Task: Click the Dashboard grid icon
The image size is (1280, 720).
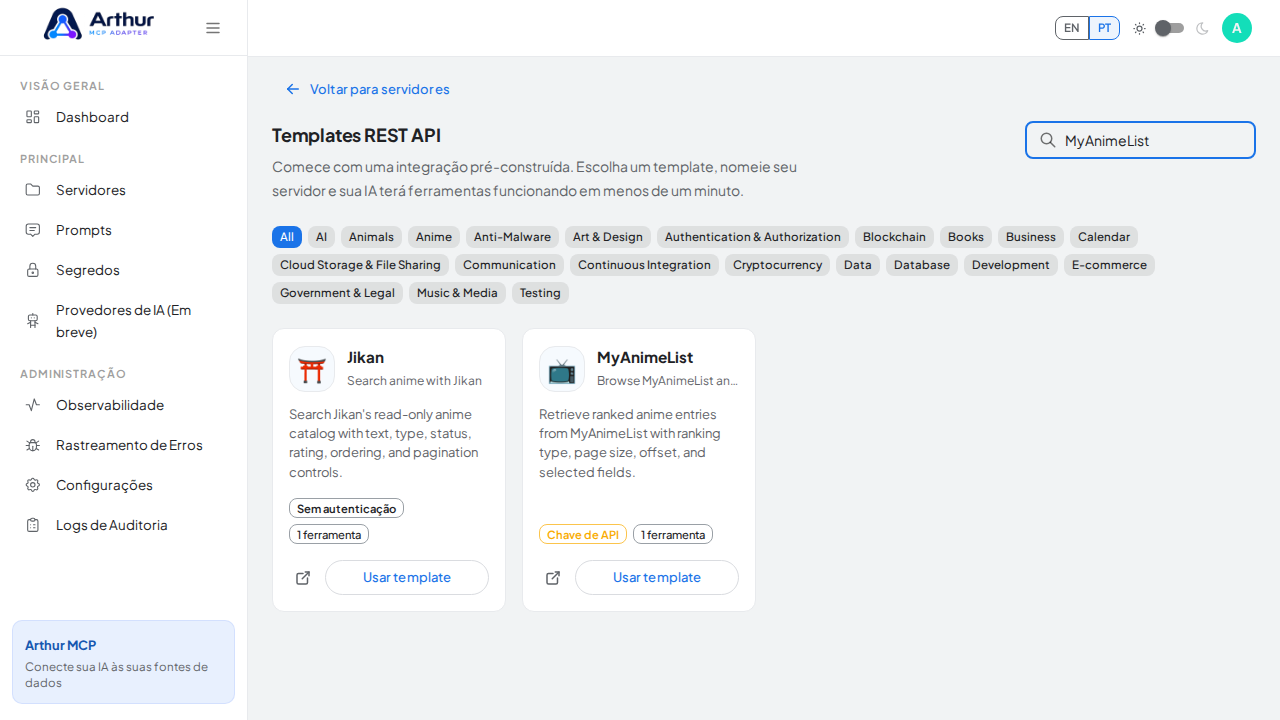Action: point(33,117)
